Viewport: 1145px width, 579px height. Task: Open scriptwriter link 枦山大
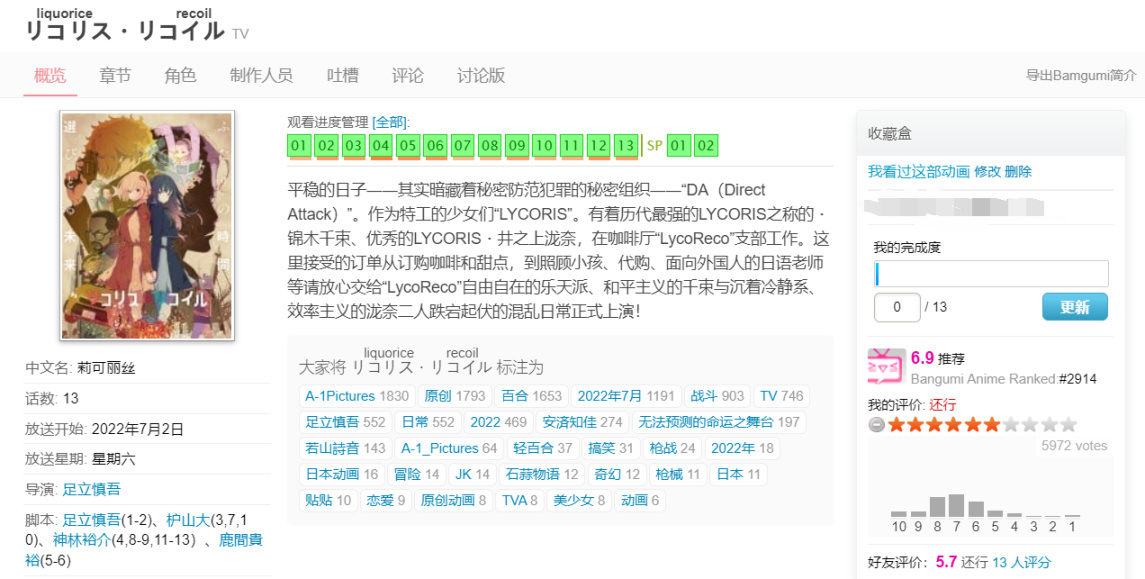point(188,520)
